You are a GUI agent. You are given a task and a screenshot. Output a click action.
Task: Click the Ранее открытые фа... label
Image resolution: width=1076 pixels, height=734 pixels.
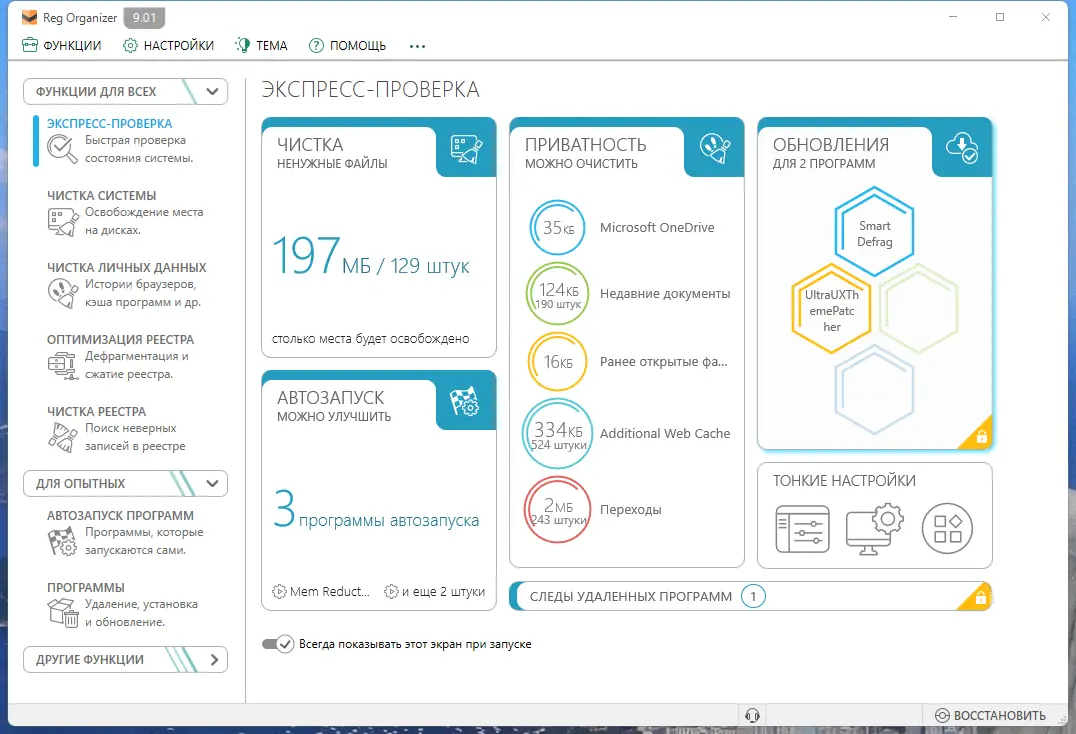tap(664, 362)
